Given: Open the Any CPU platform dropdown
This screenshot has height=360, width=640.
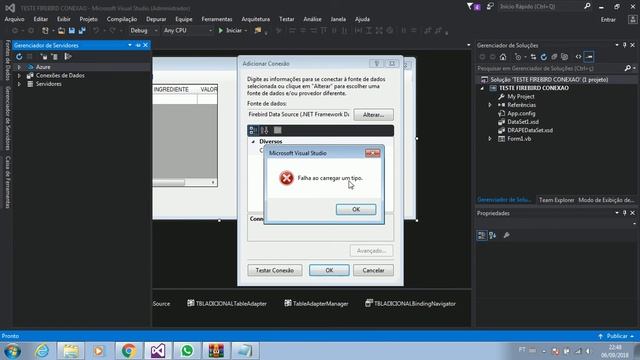Looking at the screenshot, I should point(188,30).
